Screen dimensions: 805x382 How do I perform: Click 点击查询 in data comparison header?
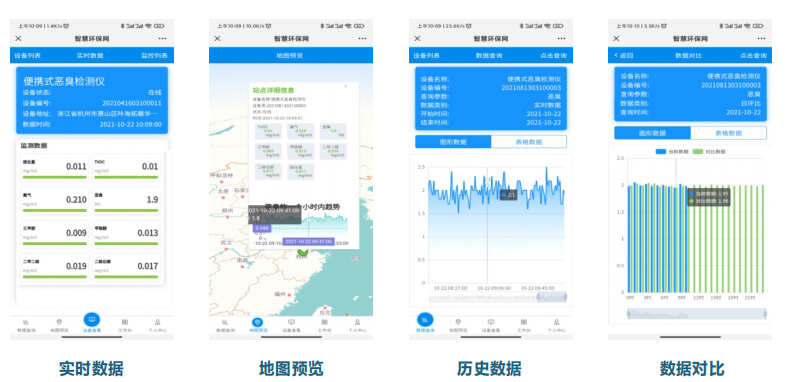[753, 55]
